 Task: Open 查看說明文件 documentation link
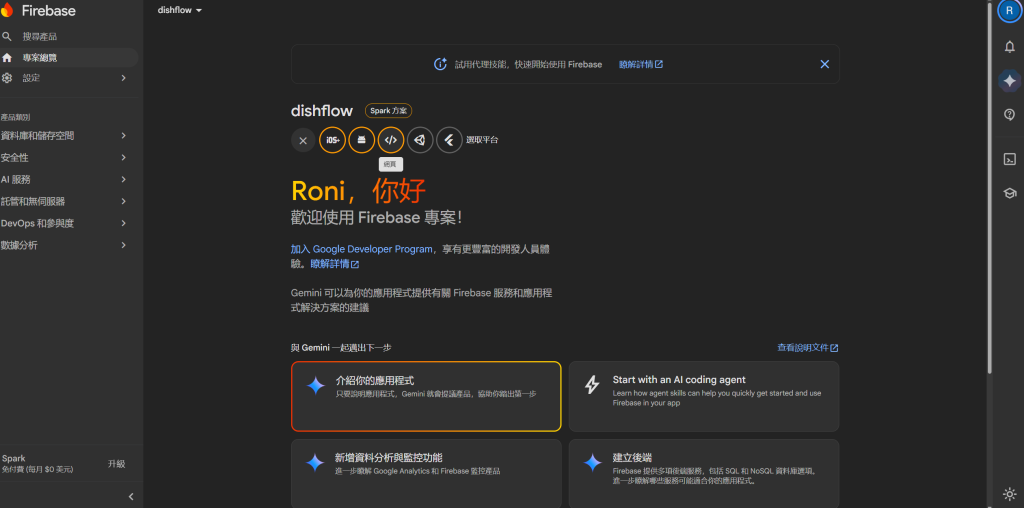click(x=808, y=348)
